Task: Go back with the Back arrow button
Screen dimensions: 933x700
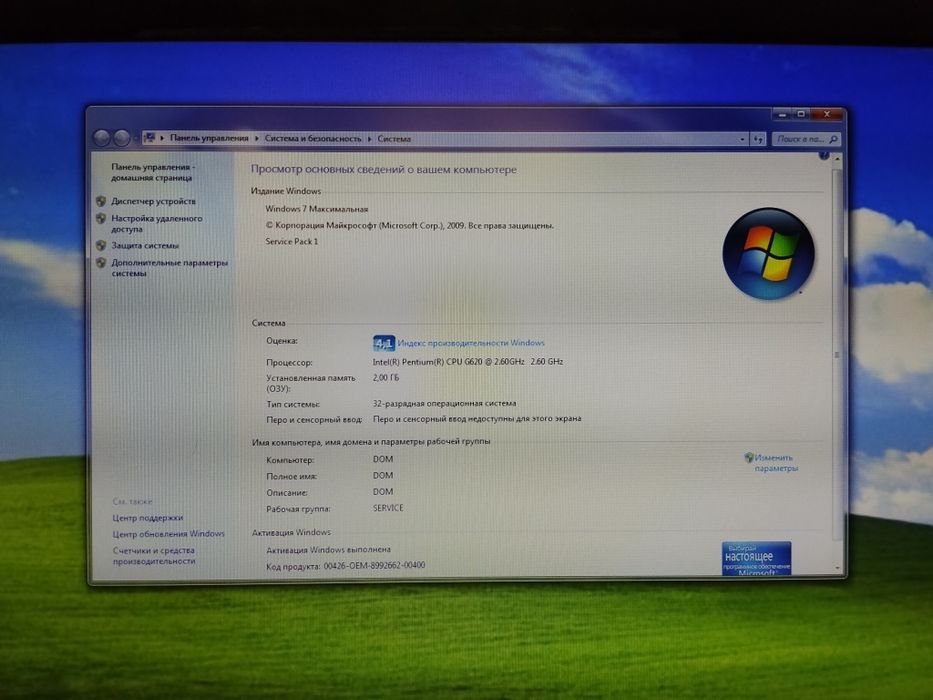Action: [x=102, y=138]
